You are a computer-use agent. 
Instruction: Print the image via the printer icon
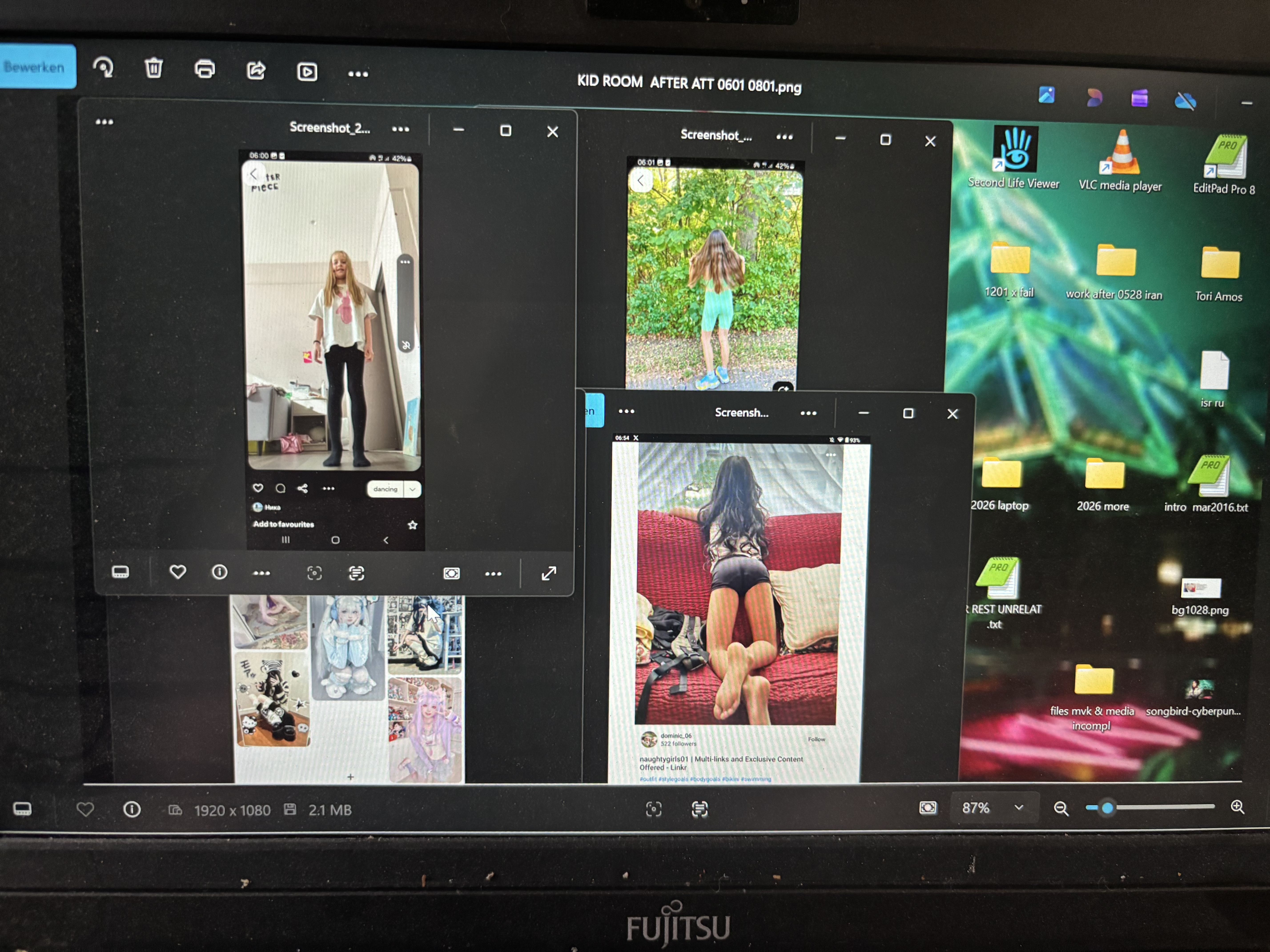(205, 69)
